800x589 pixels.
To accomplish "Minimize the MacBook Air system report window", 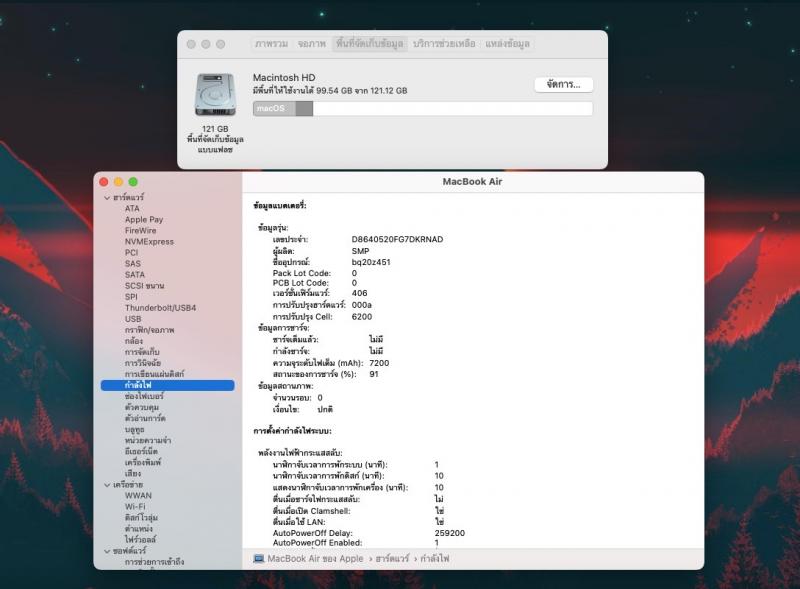I will pos(118,182).
